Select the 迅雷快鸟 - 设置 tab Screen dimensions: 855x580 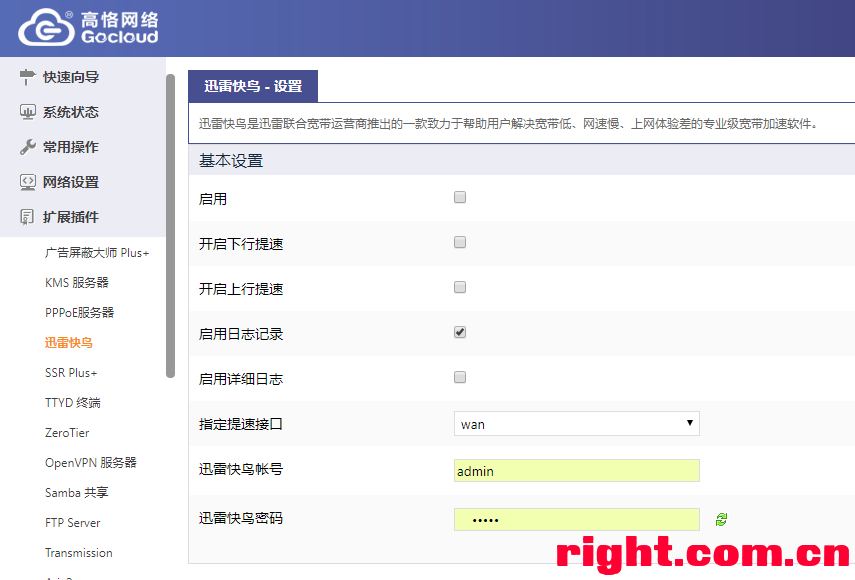(253, 86)
